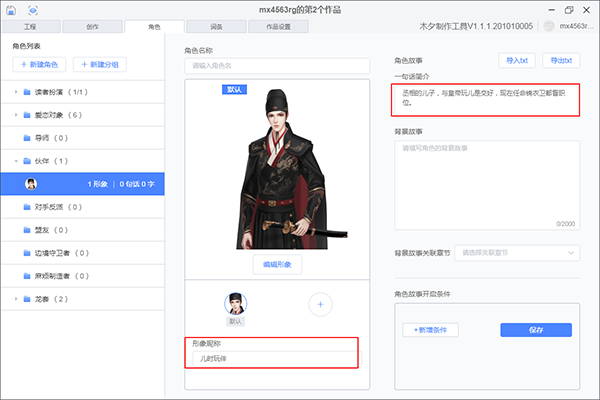600x400 pixels.
Task: Click the large character portrait image
Action: [291, 169]
